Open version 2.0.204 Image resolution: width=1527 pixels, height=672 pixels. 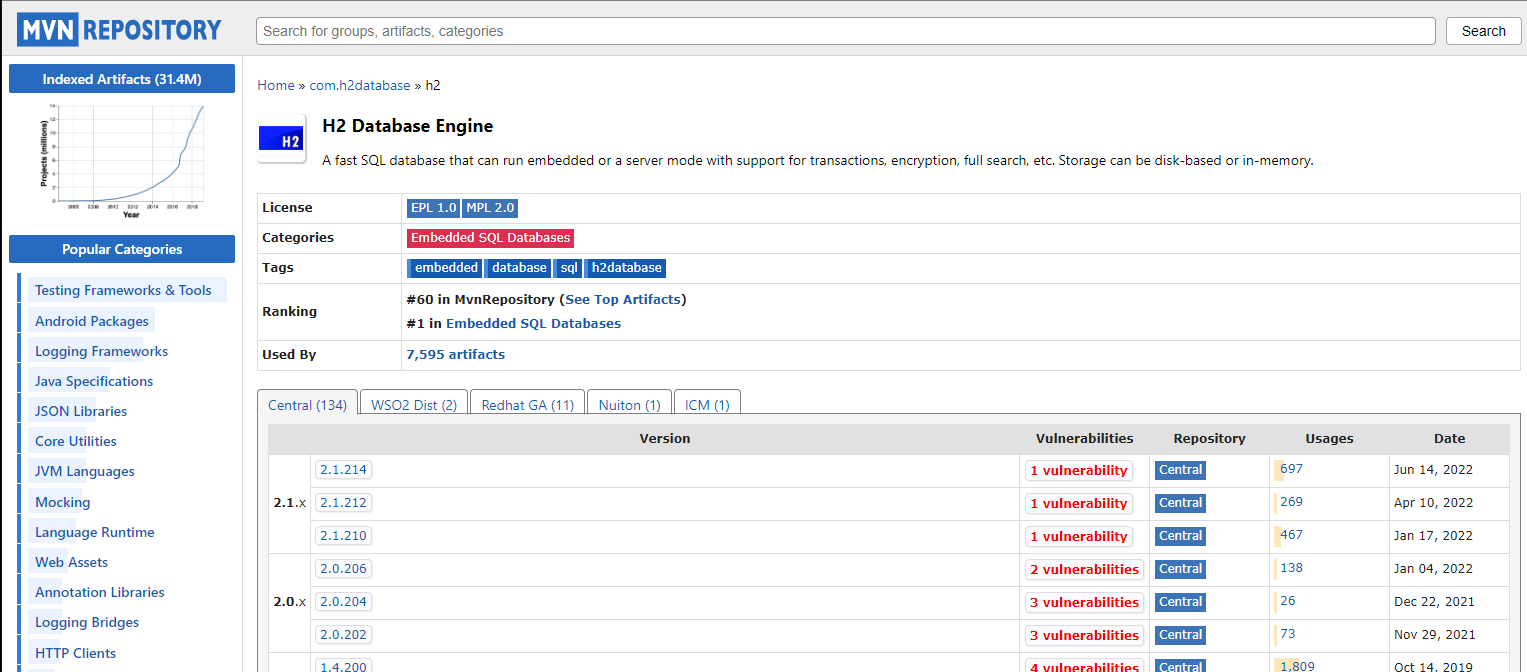343,601
